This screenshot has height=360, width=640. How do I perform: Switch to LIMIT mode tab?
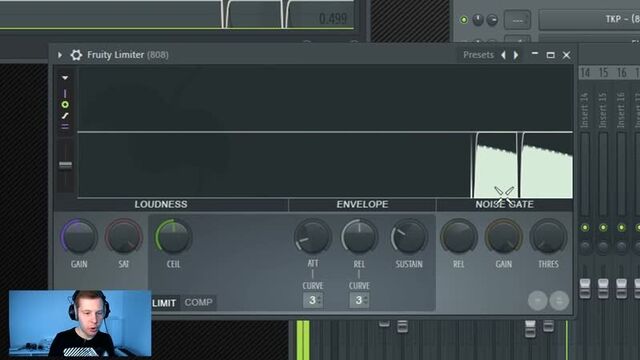pos(164,303)
